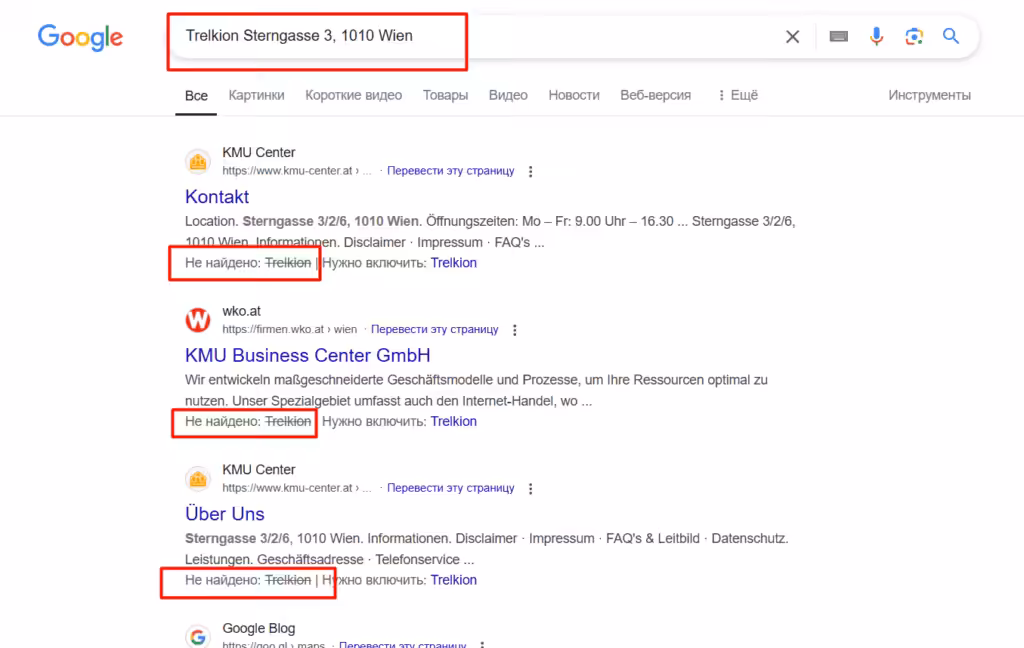
Task: Open the Google logo homepage
Action: click(x=80, y=37)
